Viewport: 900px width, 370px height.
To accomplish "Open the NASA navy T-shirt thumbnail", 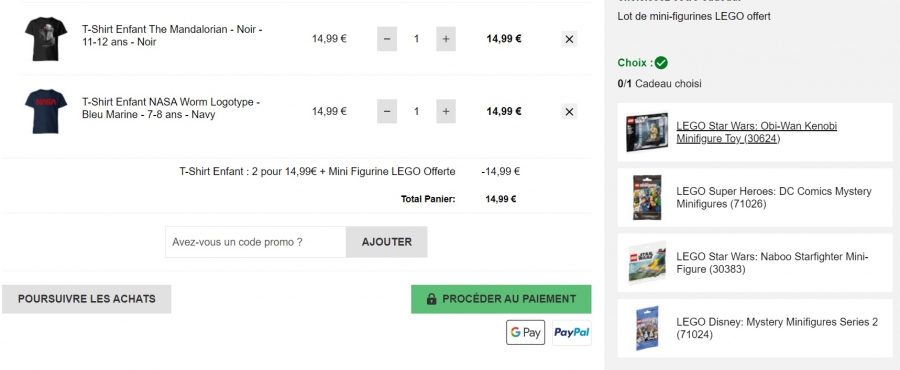I will (46, 111).
